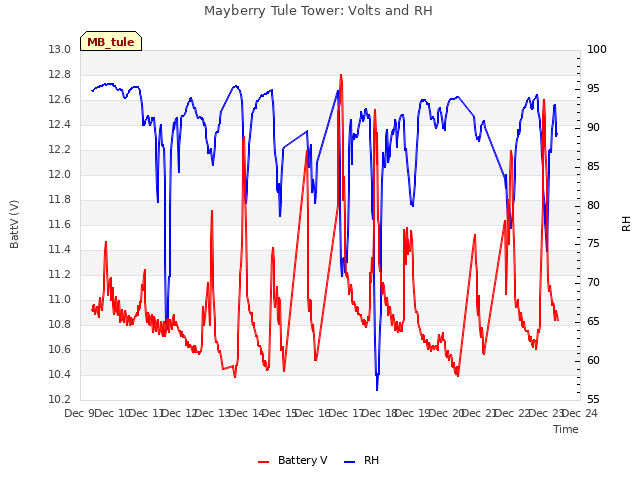Image resolution: width=640 pixels, height=480 pixels.
Task: Click the blue RH legend swatch
Action: (x=350, y=462)
